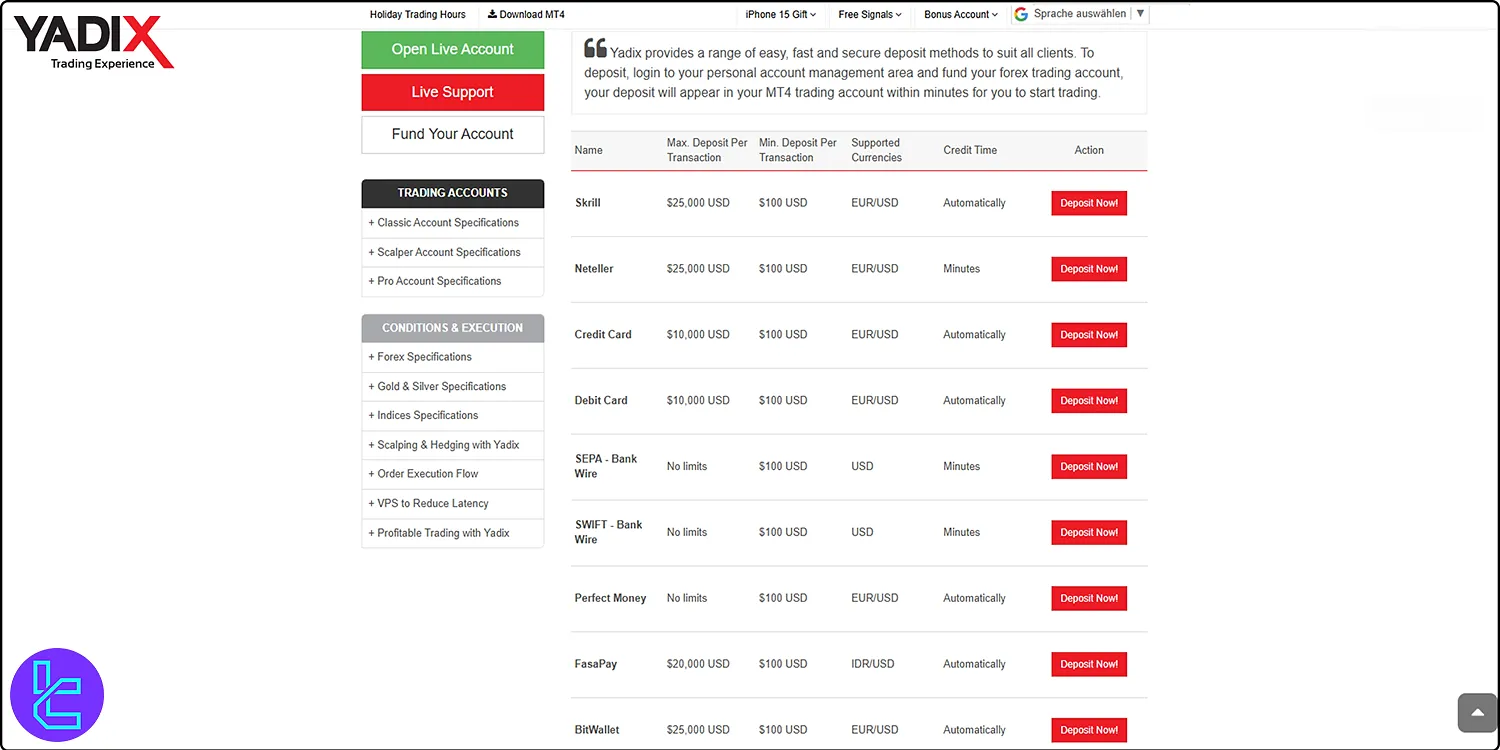Click Deposit Now for Credit Card
The image size is (1500, 750).
point(1089,335)
